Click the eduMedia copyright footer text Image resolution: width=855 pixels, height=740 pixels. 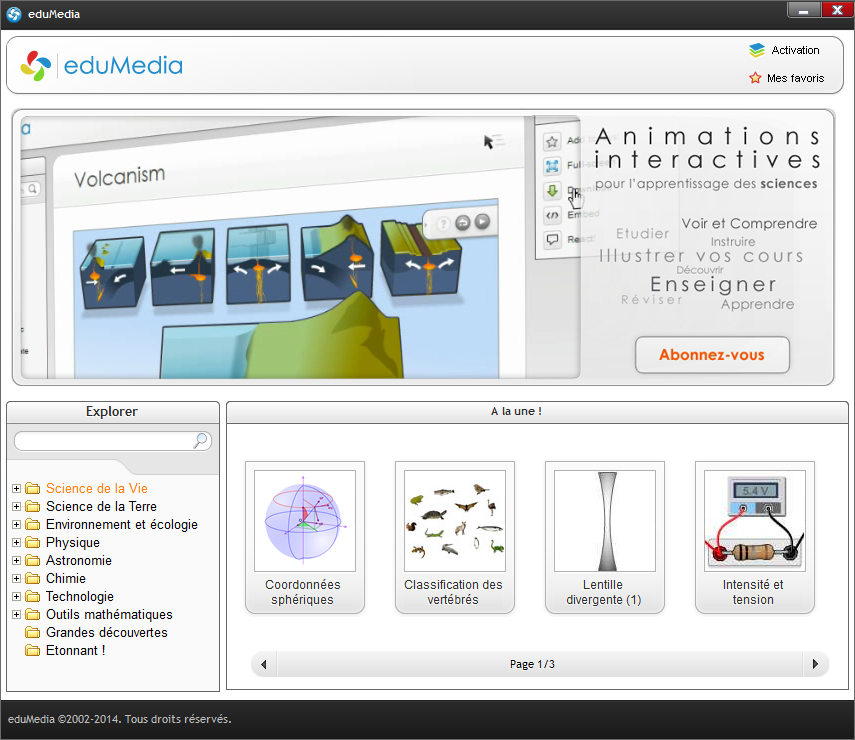pos(119,719)
